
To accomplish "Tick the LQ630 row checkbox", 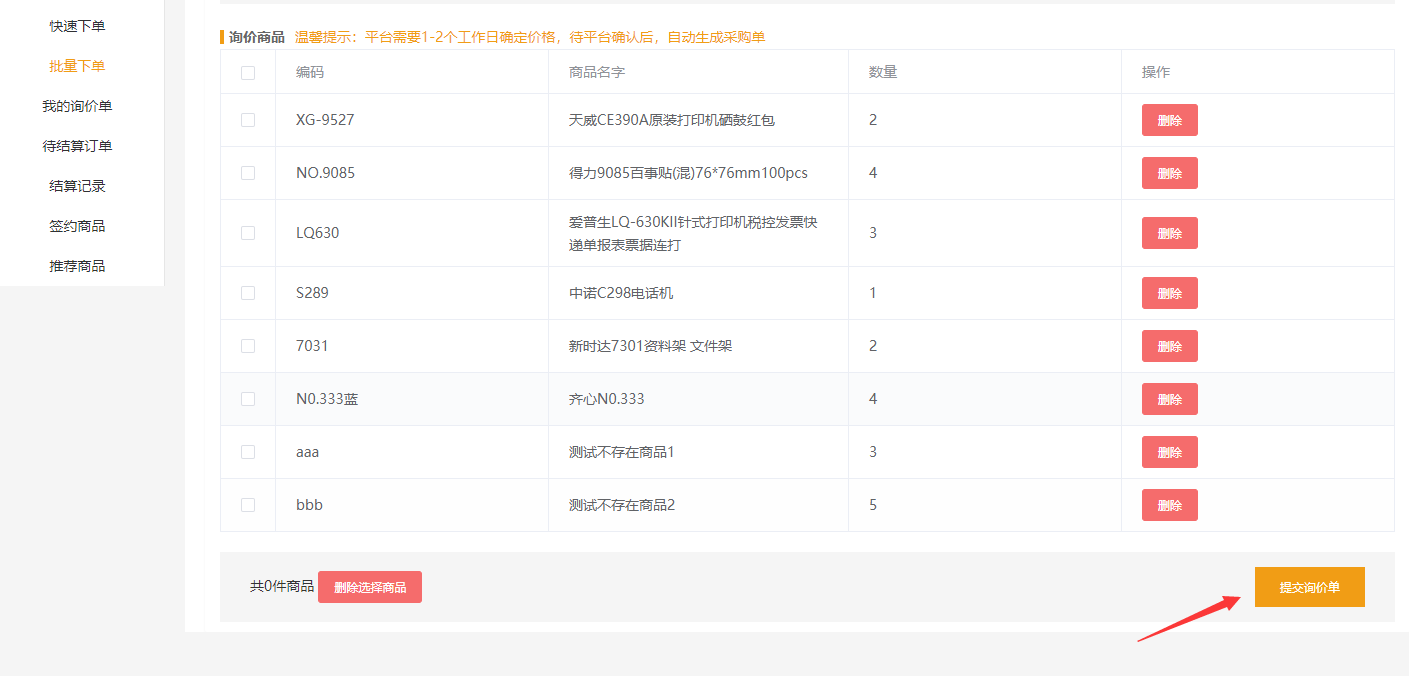I will click(248, 233).
